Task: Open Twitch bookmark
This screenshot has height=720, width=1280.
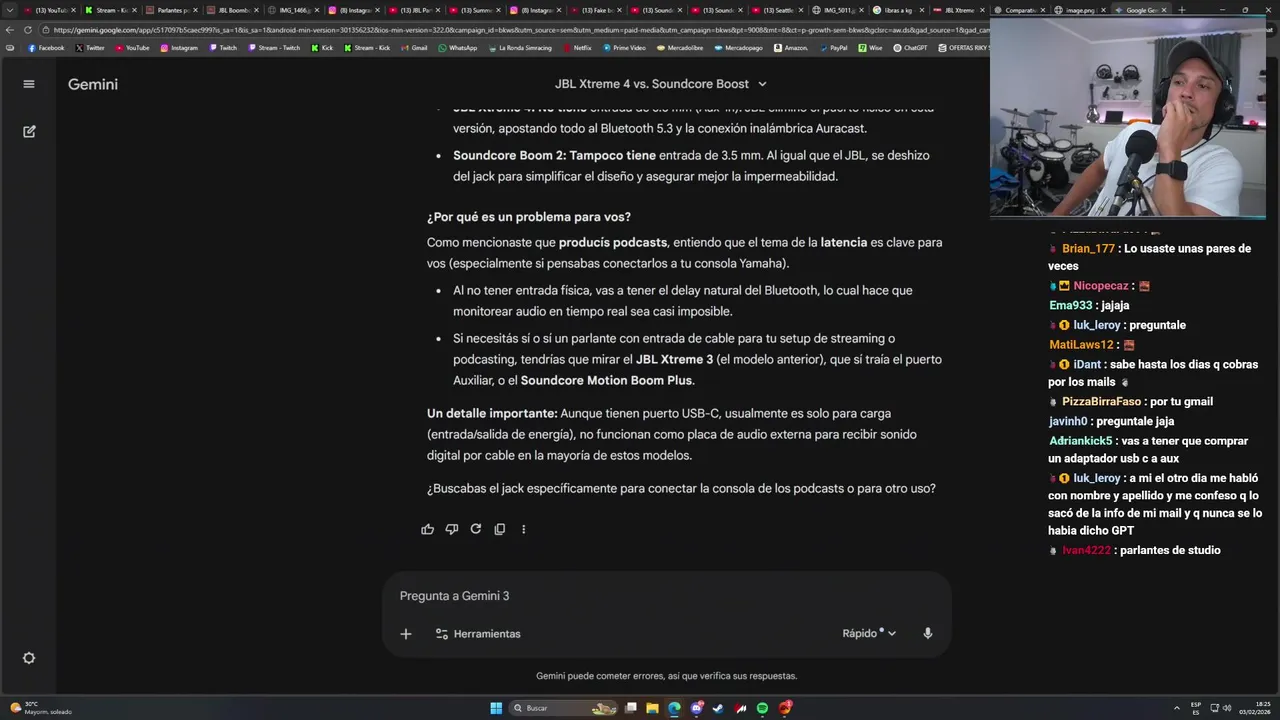Action: click(x=223, y=48)
